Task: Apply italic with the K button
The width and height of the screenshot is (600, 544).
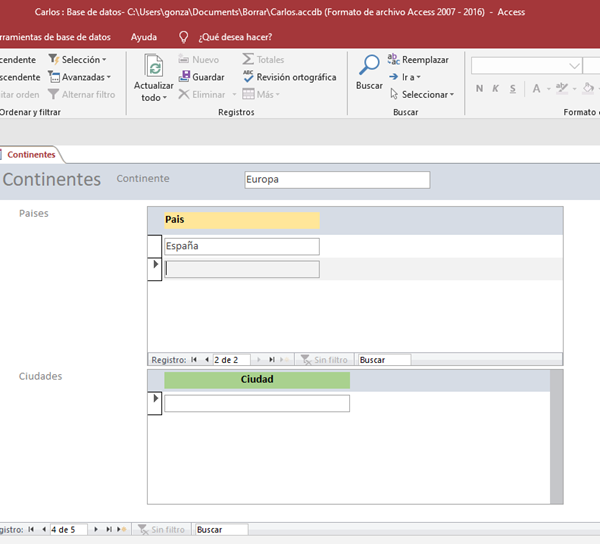Action: tap(496, 88)
